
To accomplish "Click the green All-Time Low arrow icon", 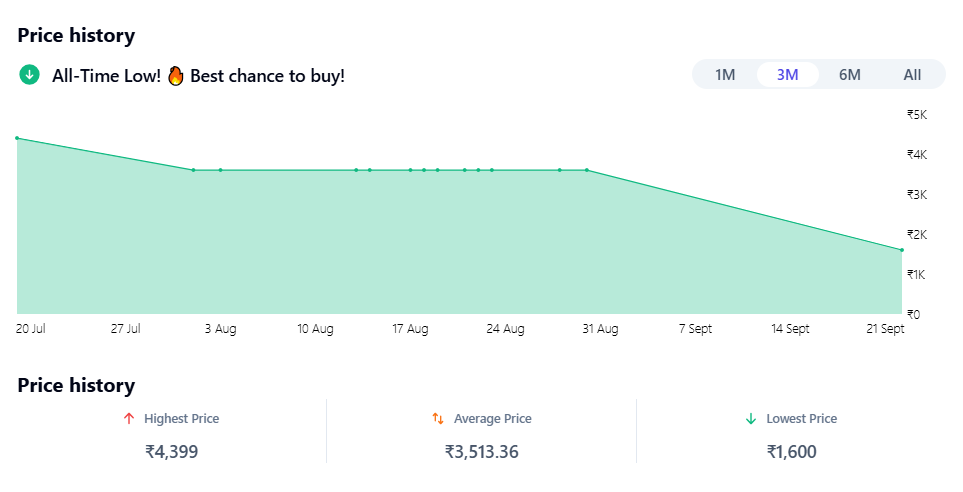I will [x=30, y=75].
